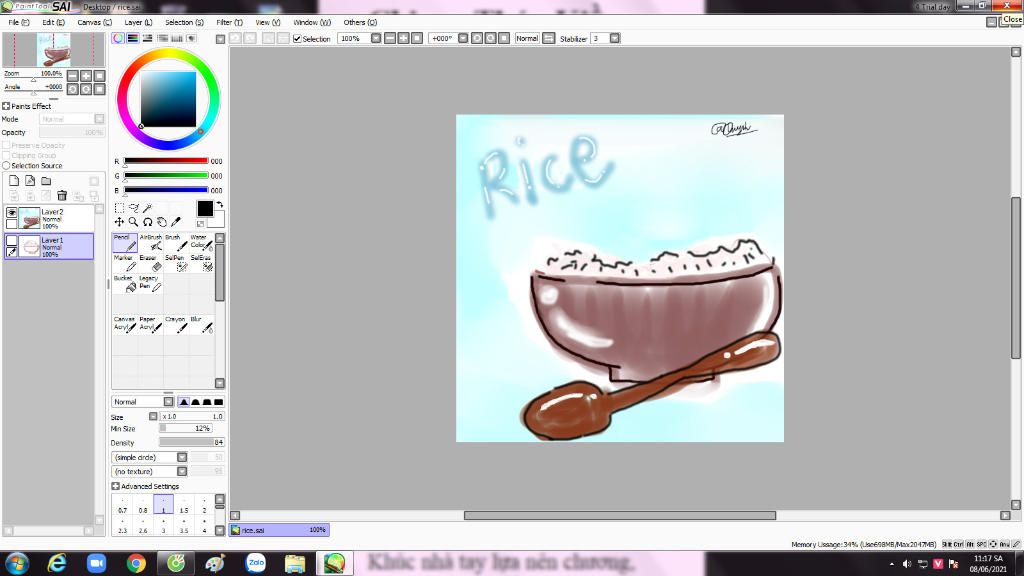Image resolution: width=1024 pixels, height=576 pixels.
Task: Select the Legacy Pen tool
Action: tap(150, 283)
